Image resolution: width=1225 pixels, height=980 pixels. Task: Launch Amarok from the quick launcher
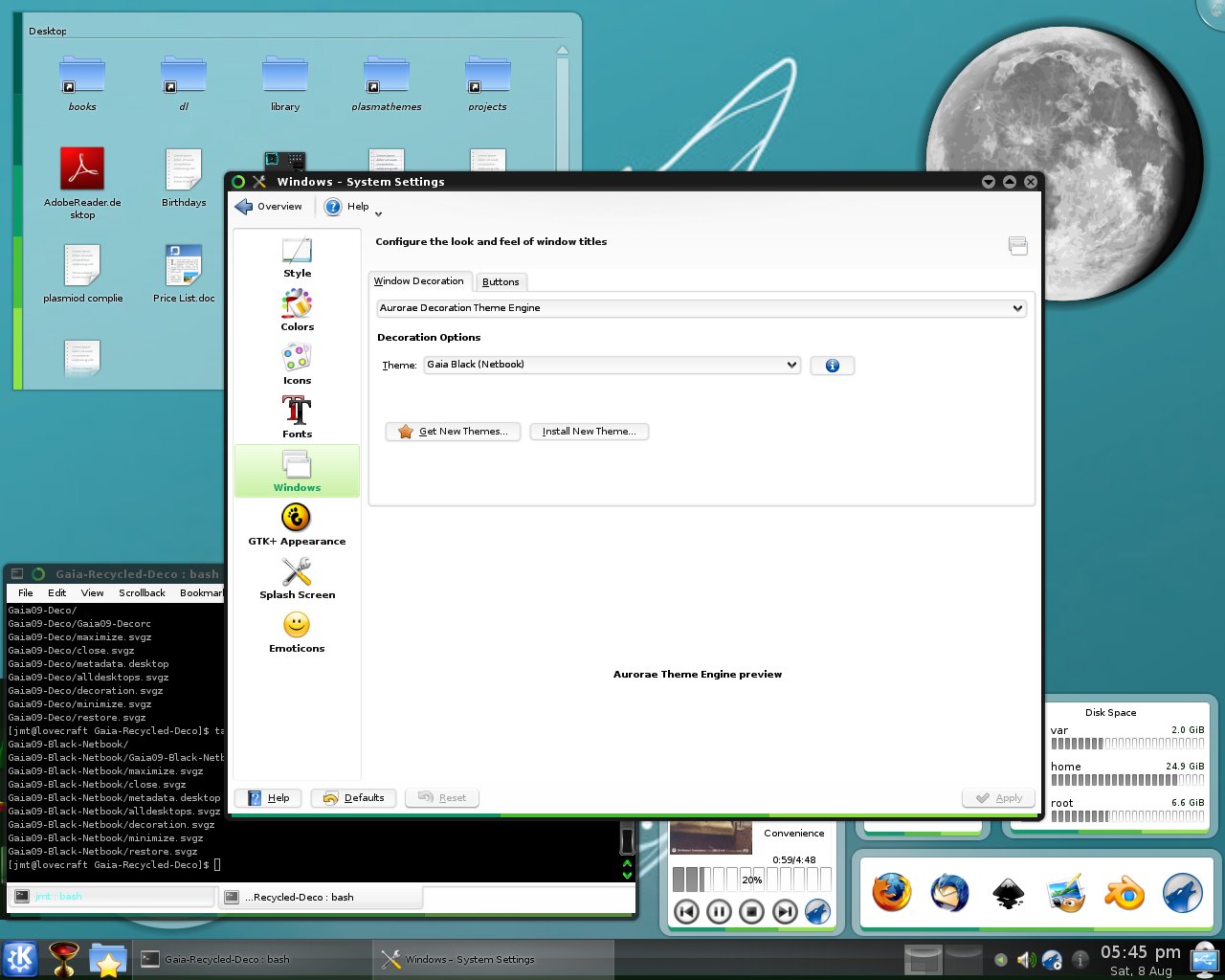[1182, 894]
